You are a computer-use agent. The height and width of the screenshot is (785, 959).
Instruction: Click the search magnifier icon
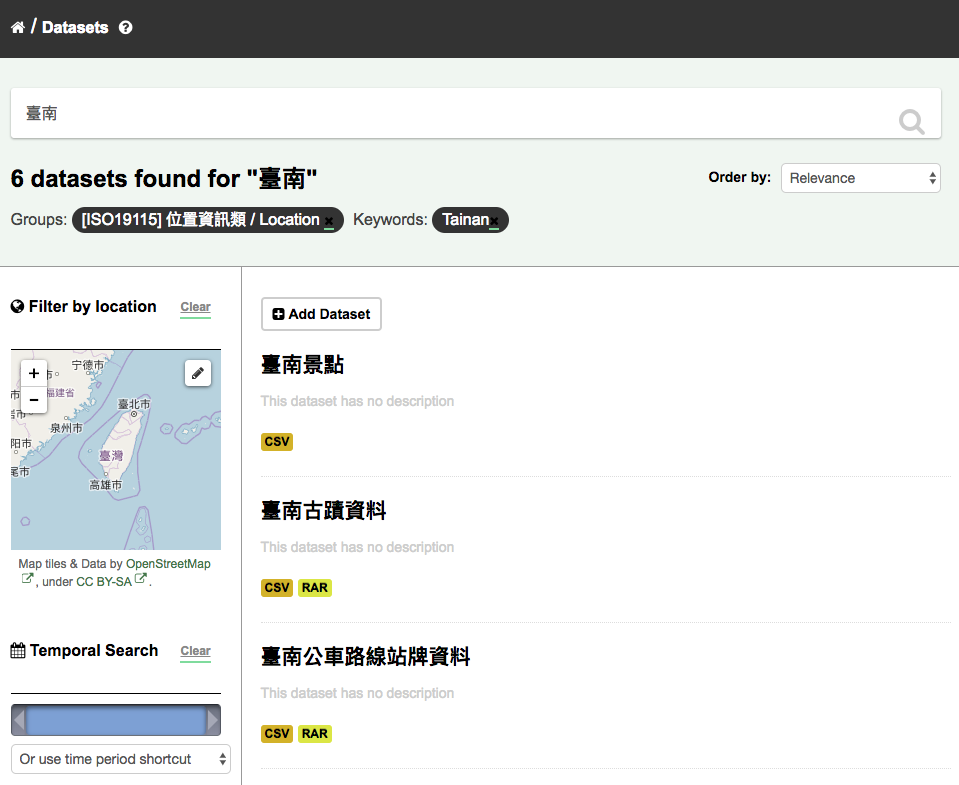tap(911, 122)
